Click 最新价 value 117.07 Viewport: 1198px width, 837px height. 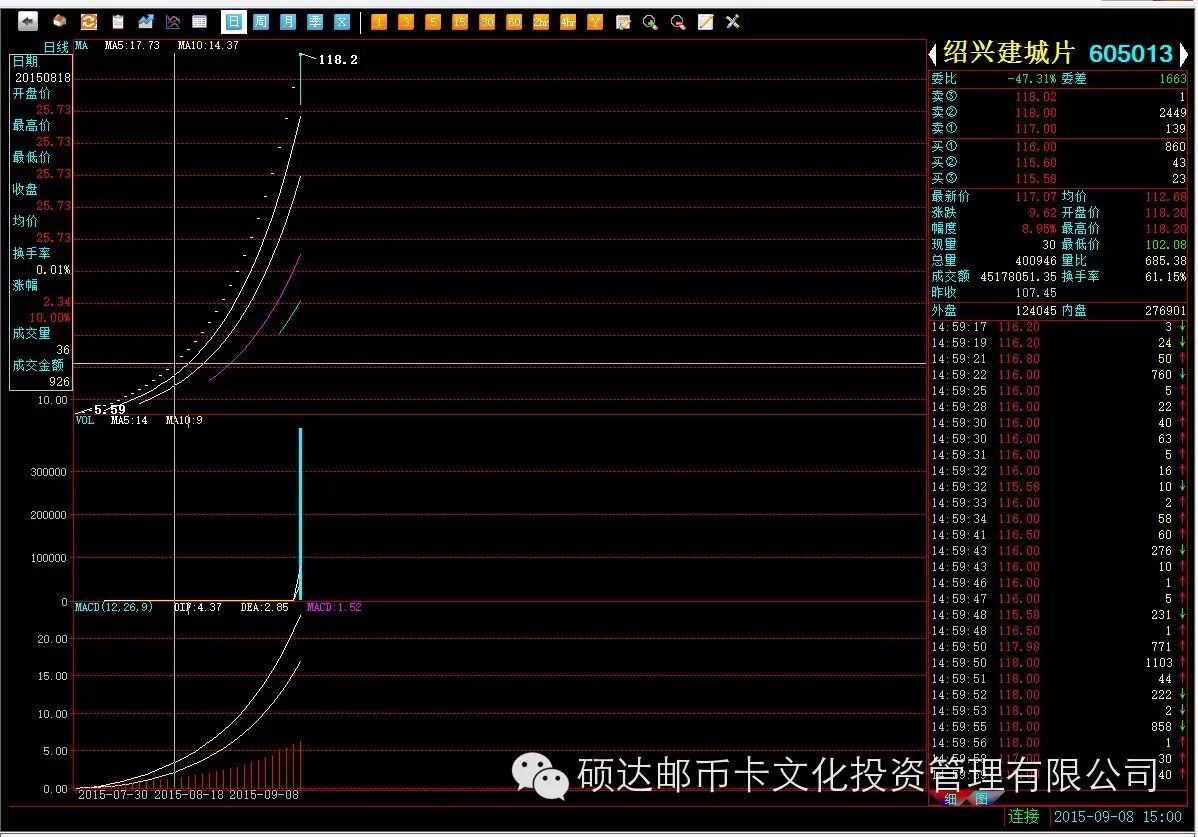coord(1035,197)
